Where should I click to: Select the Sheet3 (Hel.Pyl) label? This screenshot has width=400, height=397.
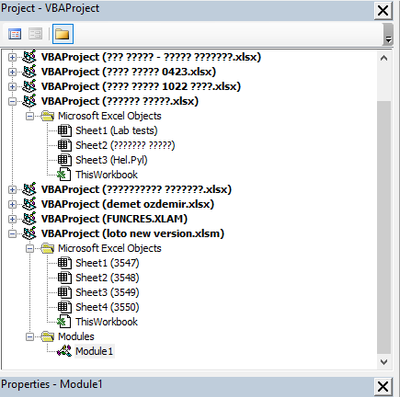tap(111, 160)
